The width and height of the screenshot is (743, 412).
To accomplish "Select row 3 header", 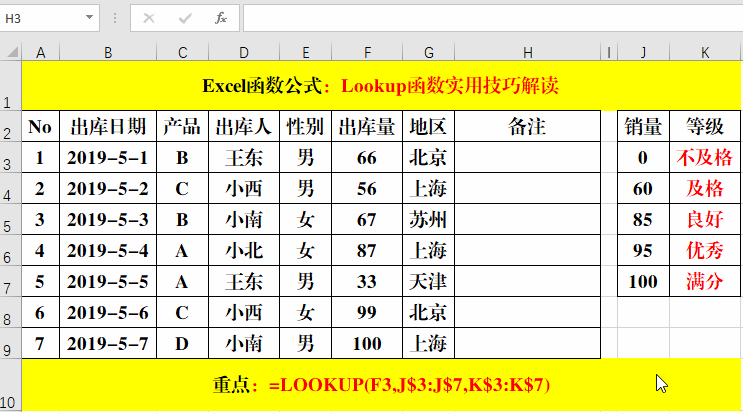I will [10, 157].
